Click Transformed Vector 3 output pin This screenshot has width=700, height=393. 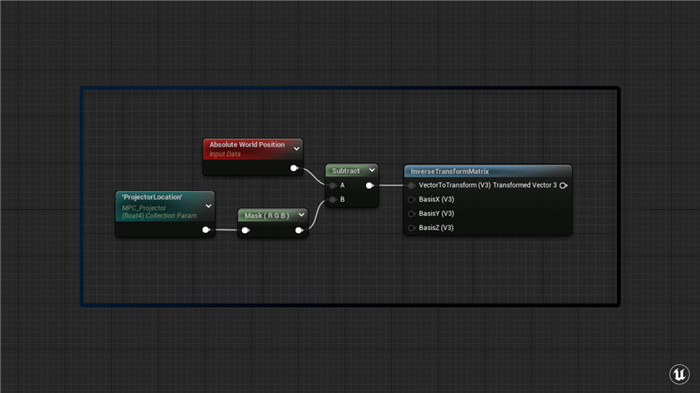563,185
